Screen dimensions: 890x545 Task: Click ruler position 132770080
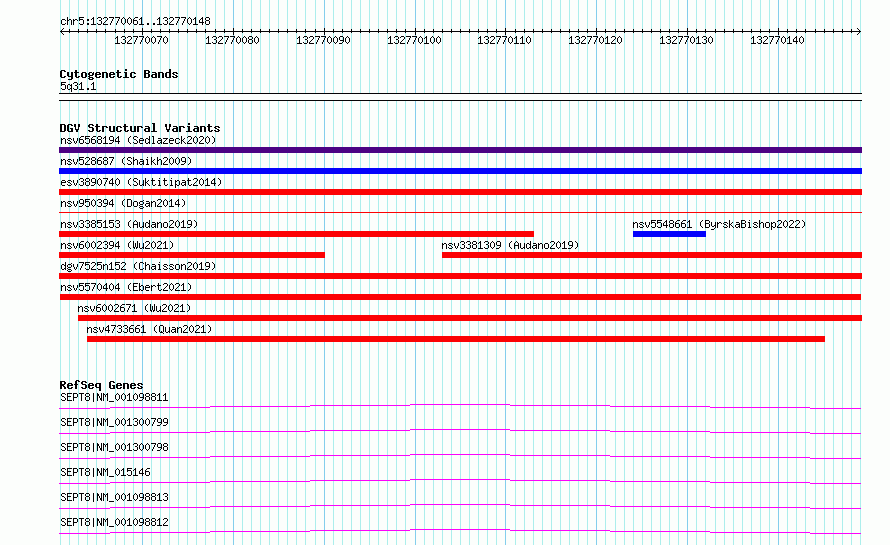[232, 40]
